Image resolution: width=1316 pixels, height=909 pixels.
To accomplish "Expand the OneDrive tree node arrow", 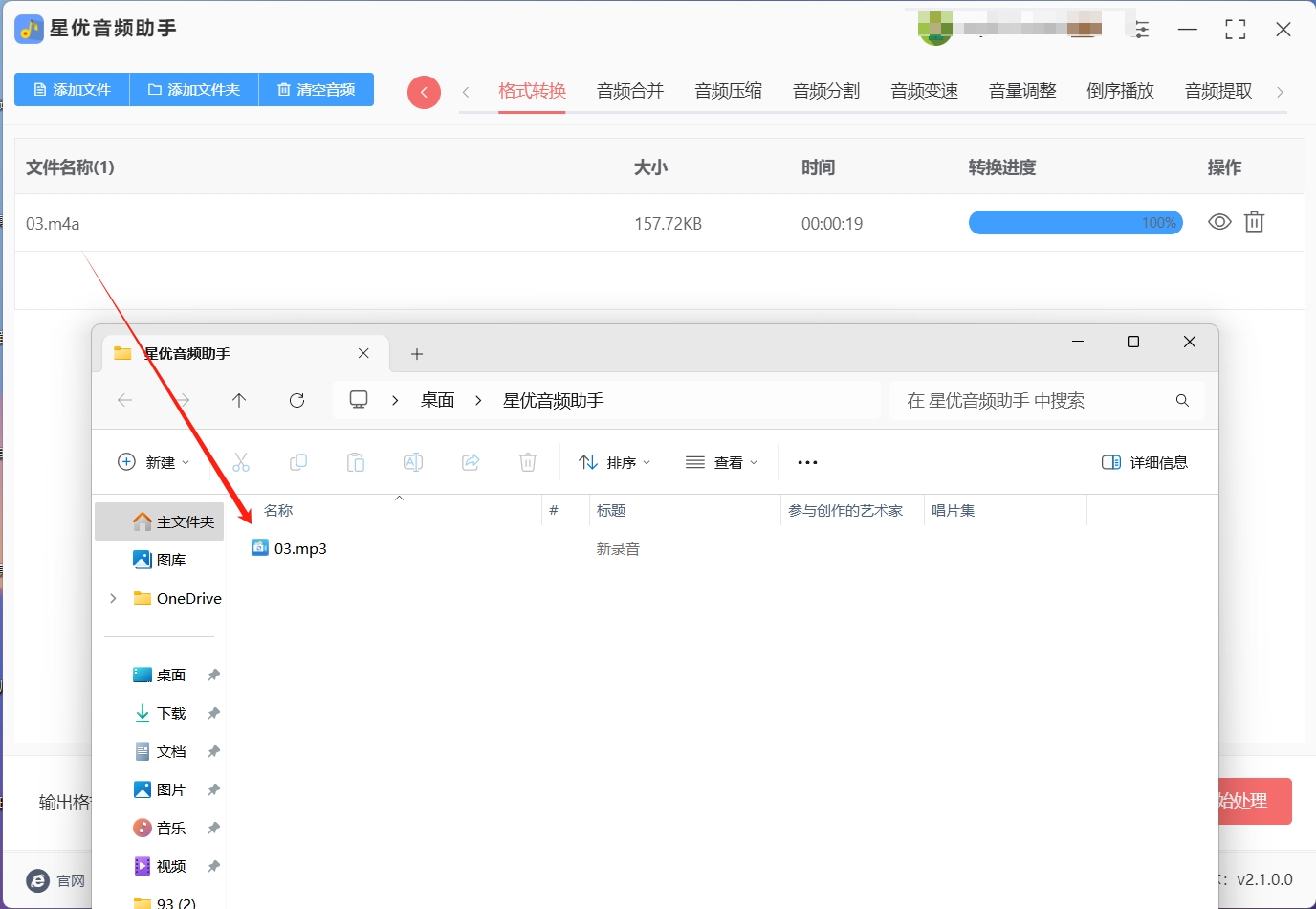I will pos(113,598).
